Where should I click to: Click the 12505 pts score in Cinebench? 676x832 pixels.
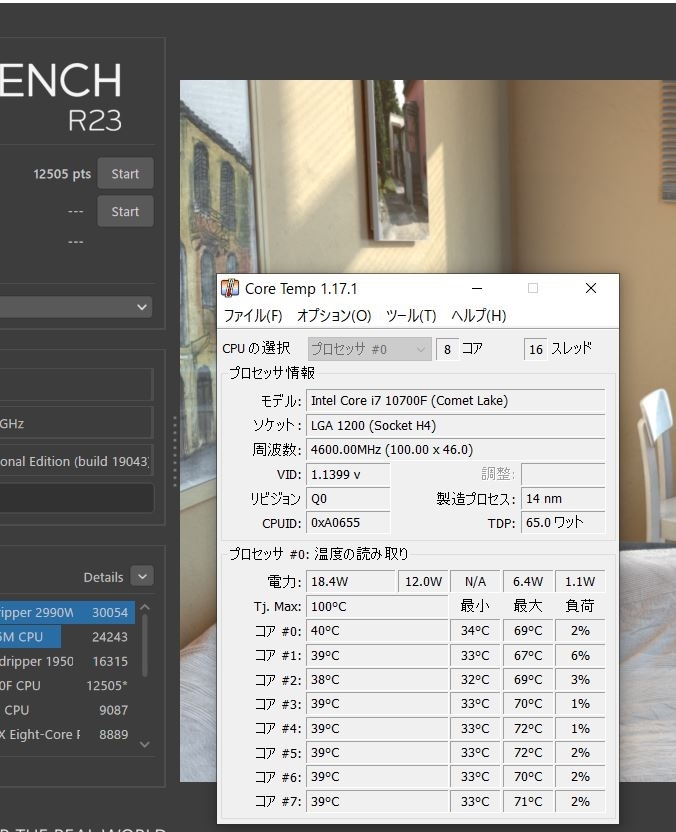tap(62, 174)
